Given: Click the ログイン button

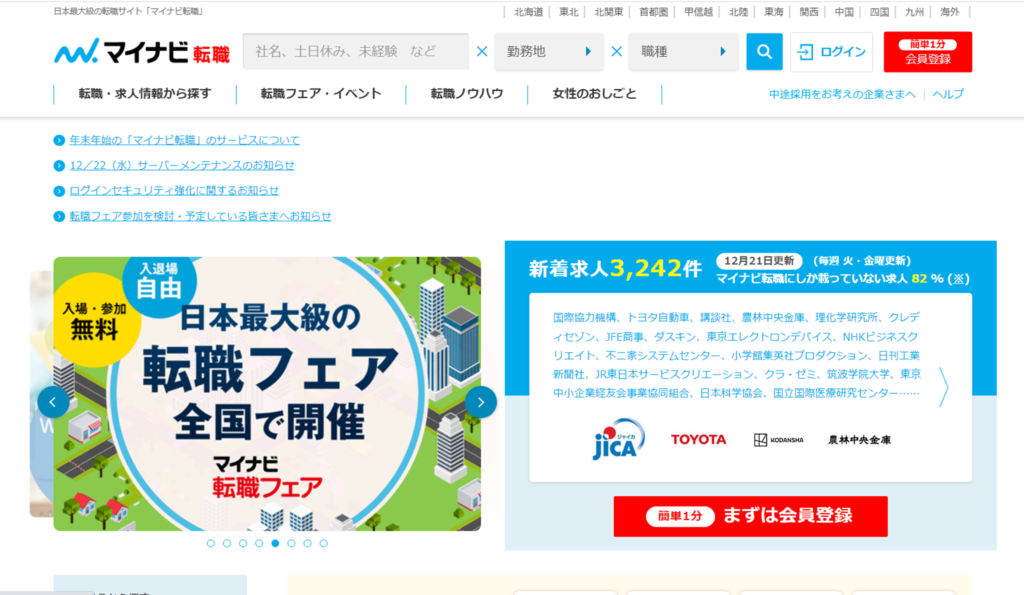Looking at the screenshot, I should tap(831, 52).
